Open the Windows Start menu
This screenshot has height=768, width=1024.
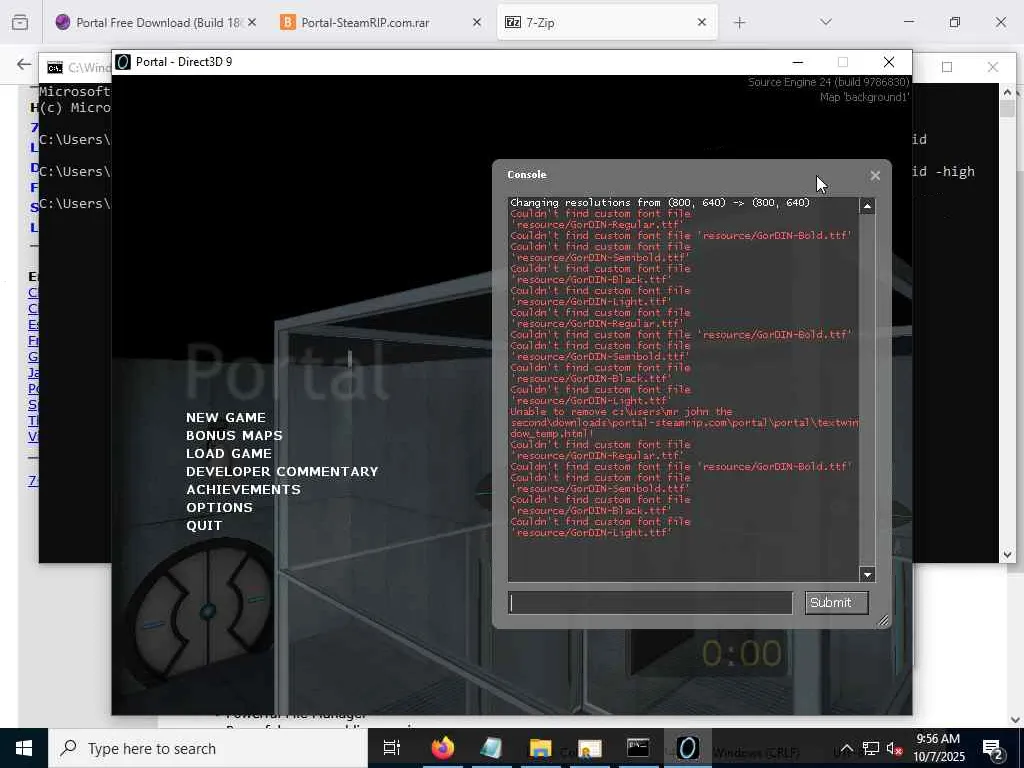coord(24,748)
